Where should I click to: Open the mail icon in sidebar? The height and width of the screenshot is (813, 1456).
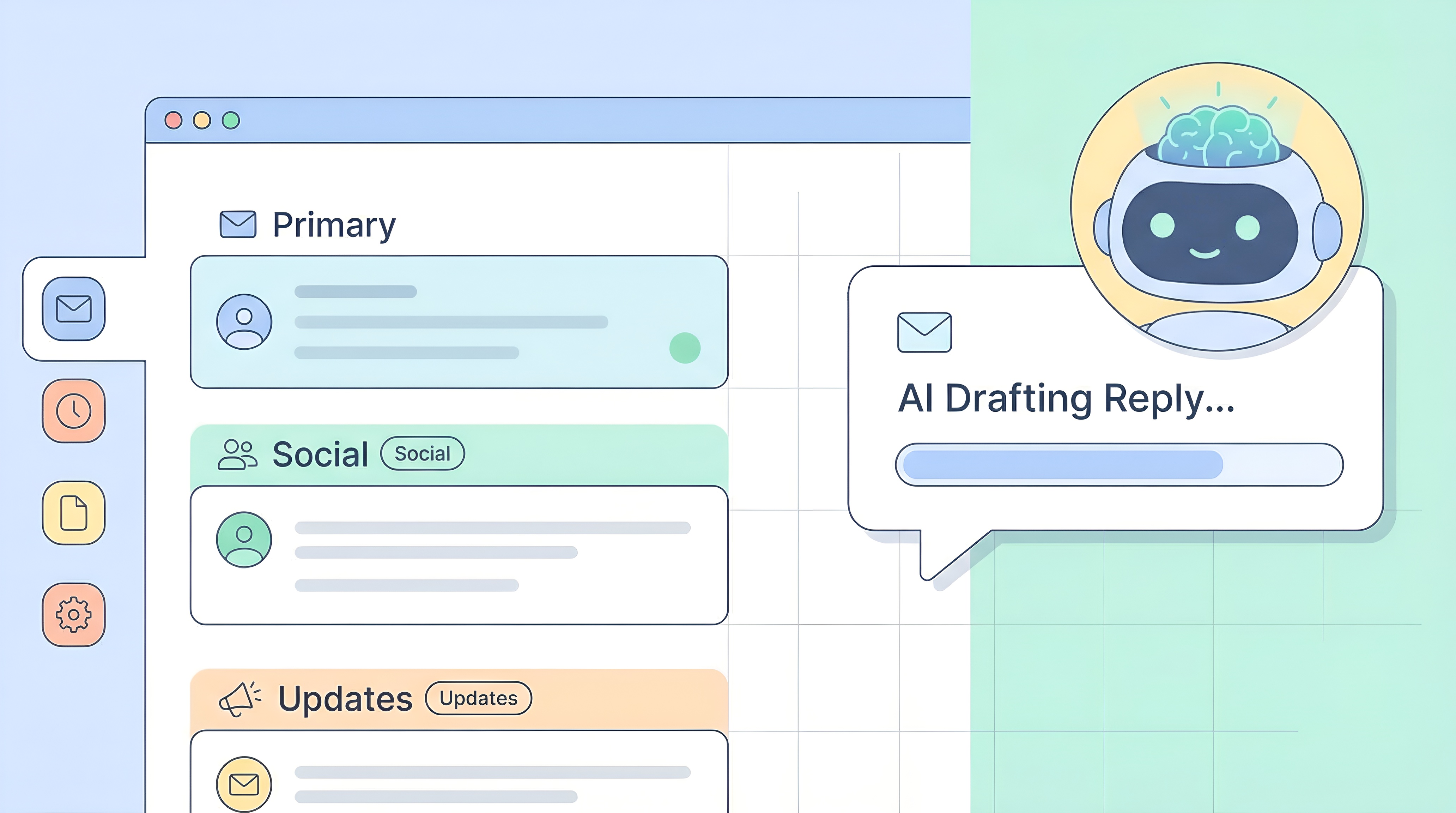[73, 309]
